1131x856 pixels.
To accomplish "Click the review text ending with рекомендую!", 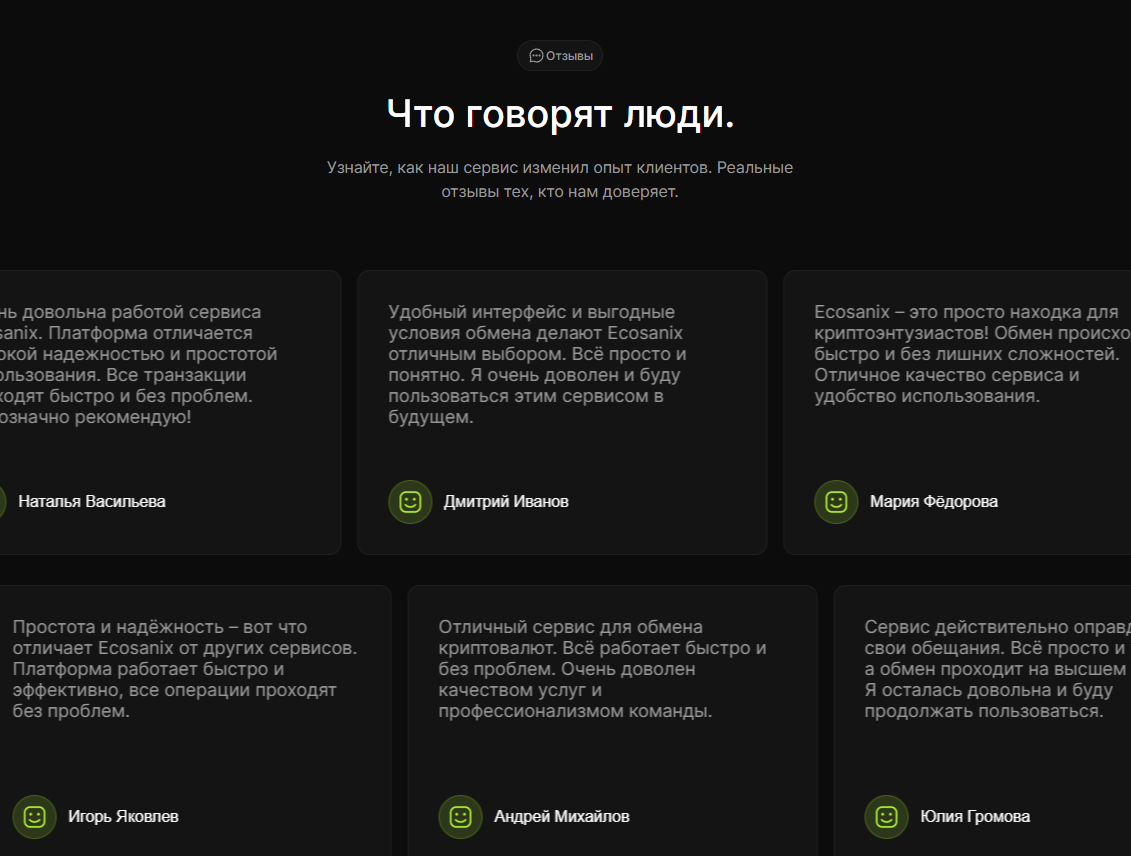I will 138,364.
